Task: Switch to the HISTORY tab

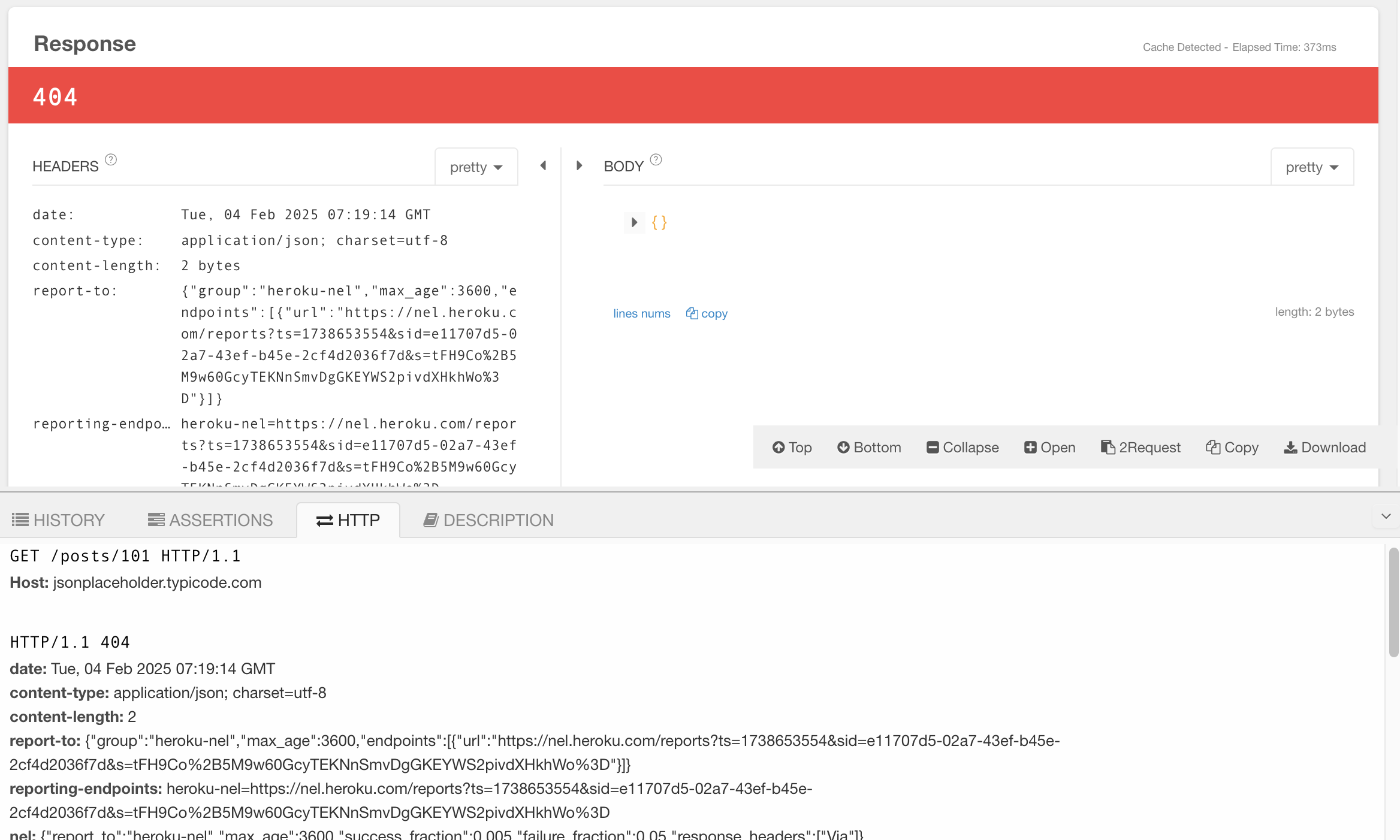Action: tap(58, 520)
